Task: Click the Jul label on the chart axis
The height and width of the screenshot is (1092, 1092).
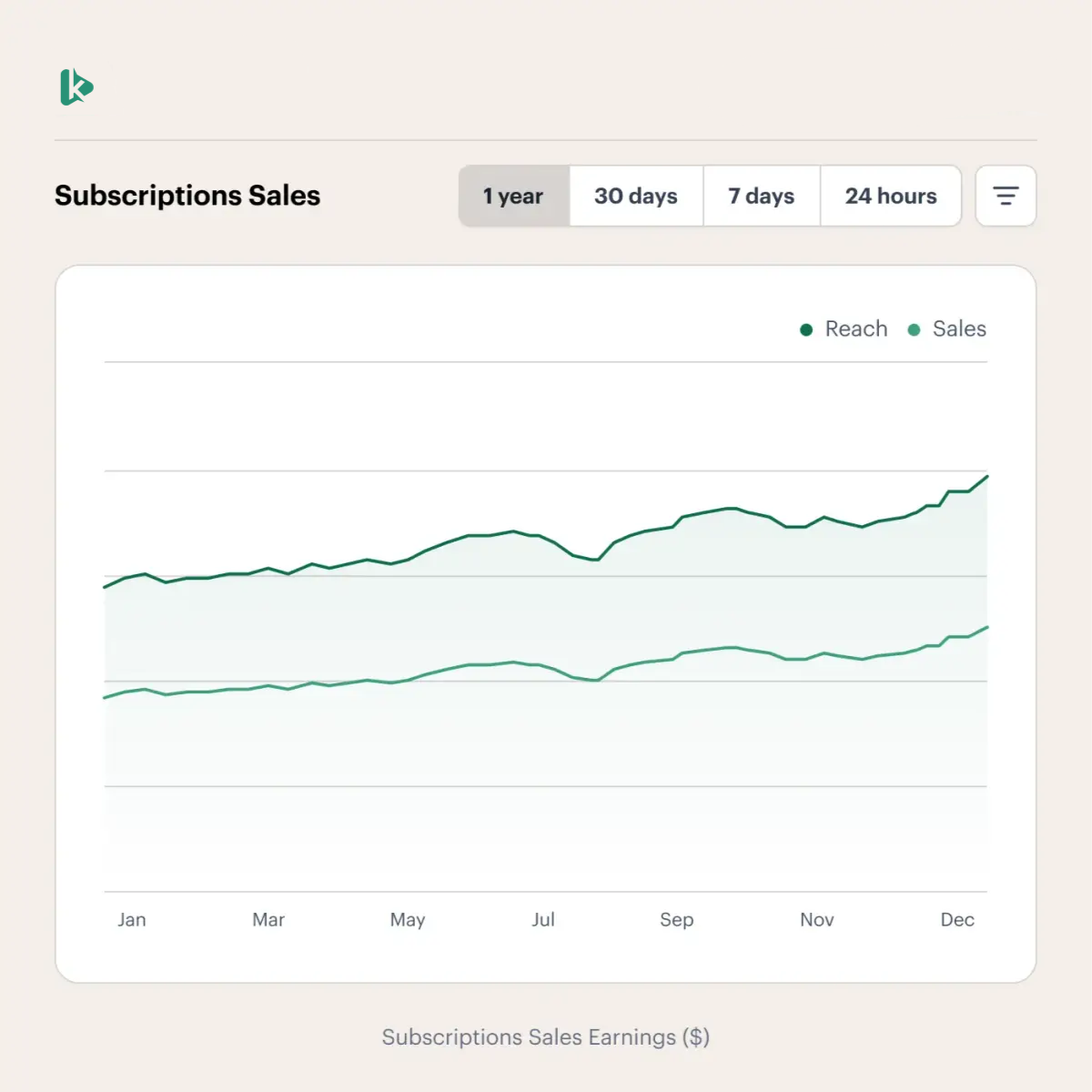Action: pyautogui.click(x=543, y=919)
